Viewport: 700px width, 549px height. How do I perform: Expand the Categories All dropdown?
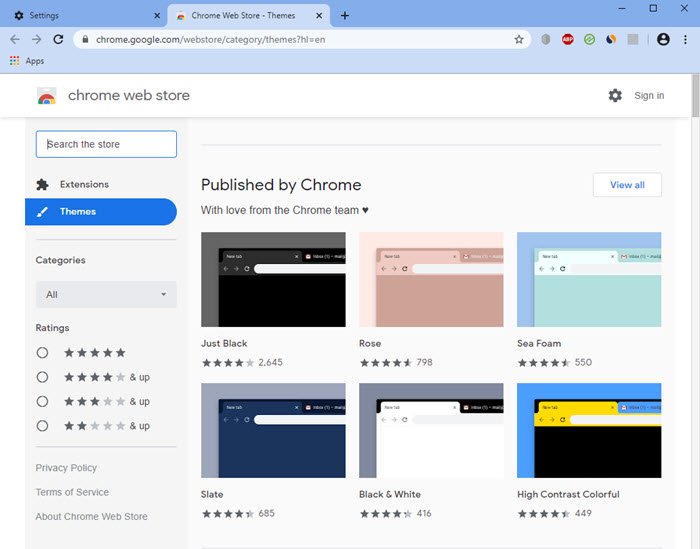coord(106,295)
